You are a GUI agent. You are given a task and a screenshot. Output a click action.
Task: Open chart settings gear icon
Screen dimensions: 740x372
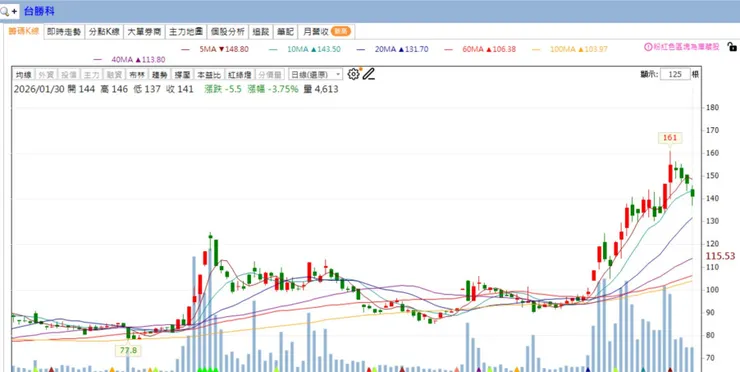click(x=353, y=74)
